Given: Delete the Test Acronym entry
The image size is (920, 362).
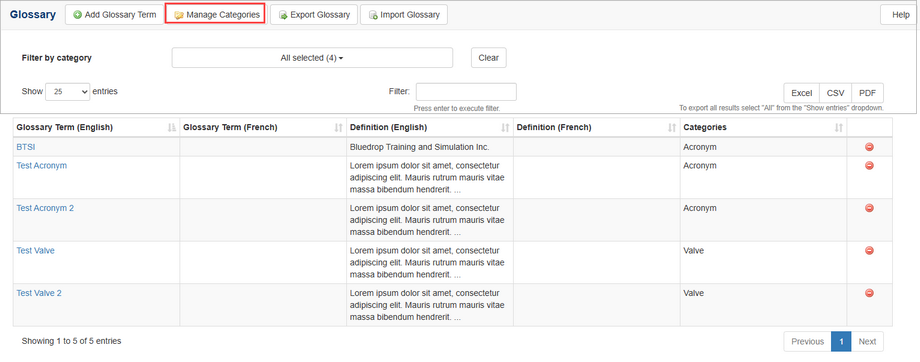Looking at the screenshot, I should pyautogui.click(x=870, y=165).
